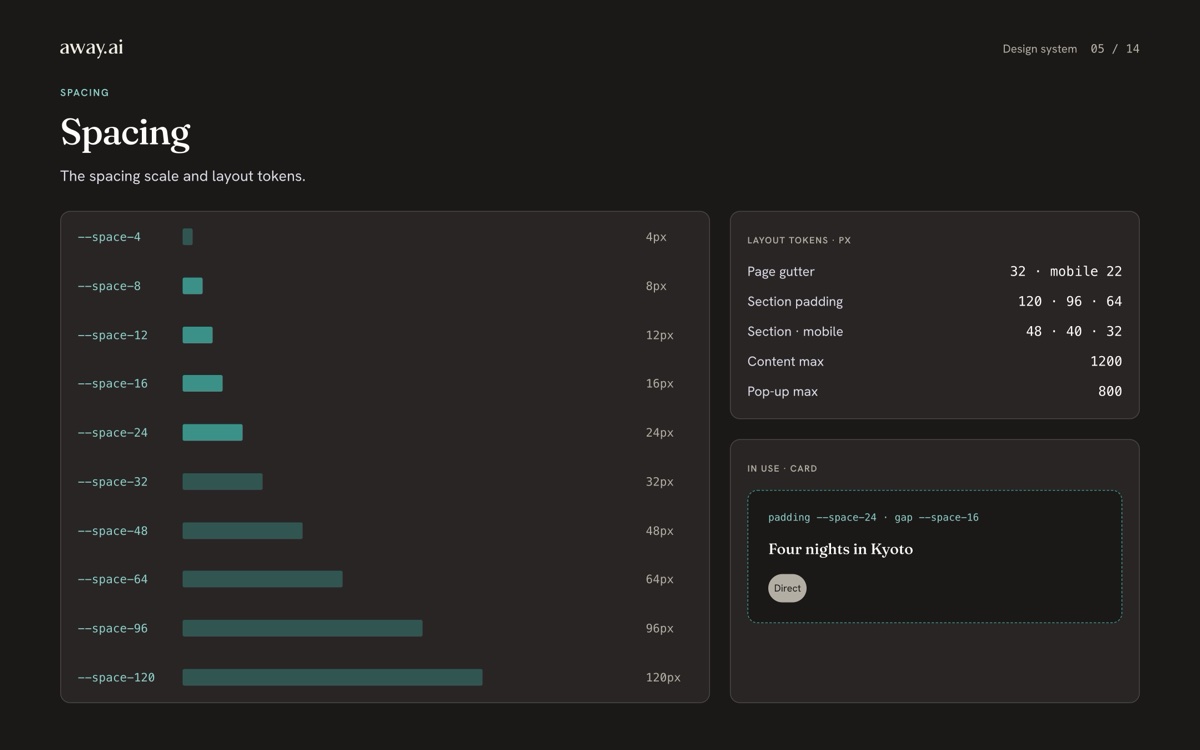Image resolution: width=1200 pixels, height=750 pixels.
Task: Click the large "Spacing" page heading
Action: (x=125, y=133)
